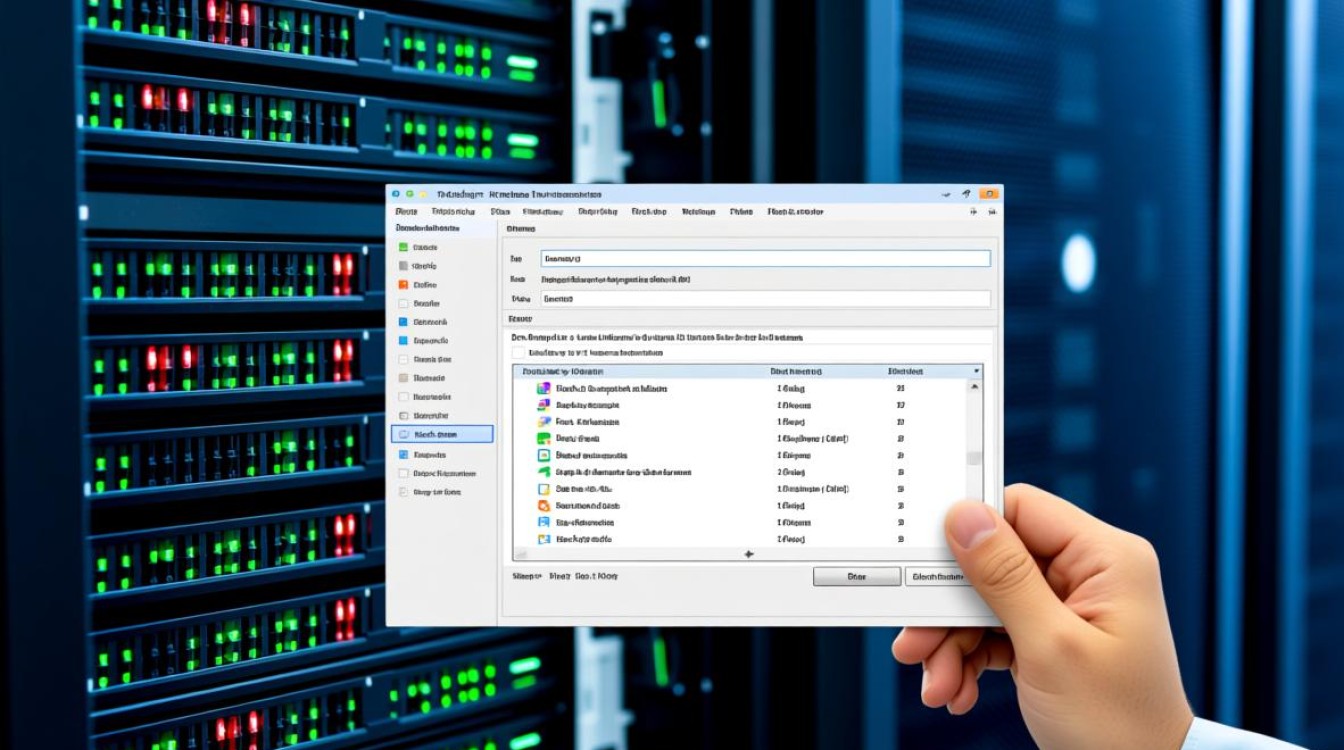Click the orange icon in the eighth list row
The height and width of the screenshot is (750, 1344).
(x=544, y=506)
